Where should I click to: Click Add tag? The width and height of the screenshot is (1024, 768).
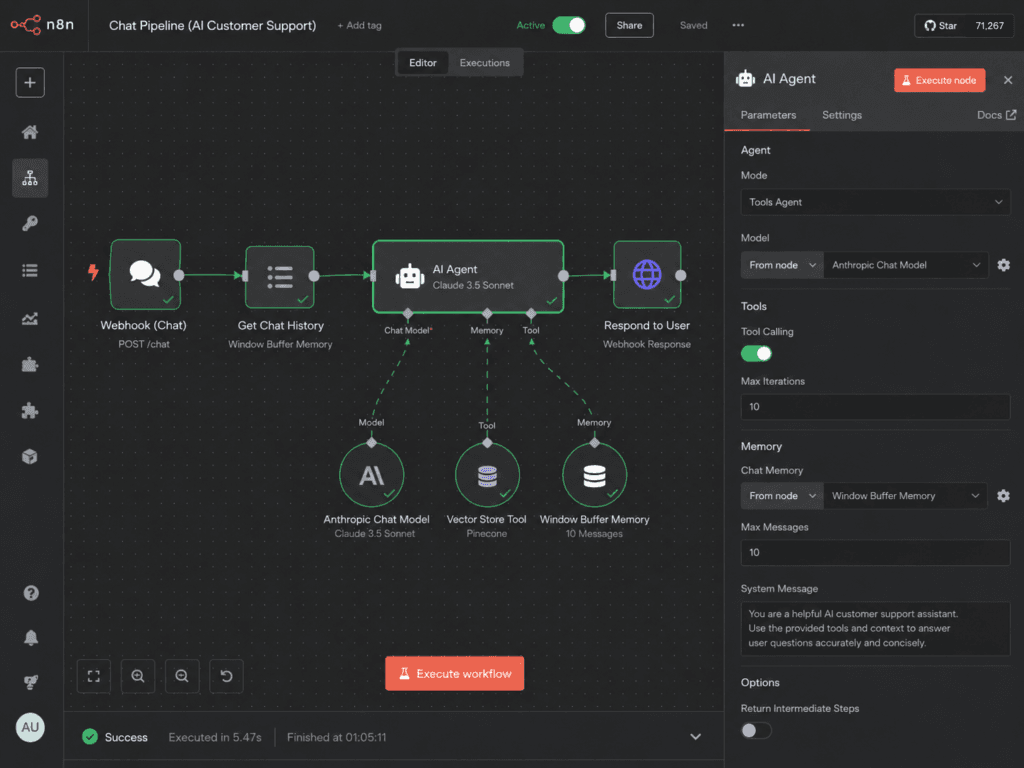359,25
